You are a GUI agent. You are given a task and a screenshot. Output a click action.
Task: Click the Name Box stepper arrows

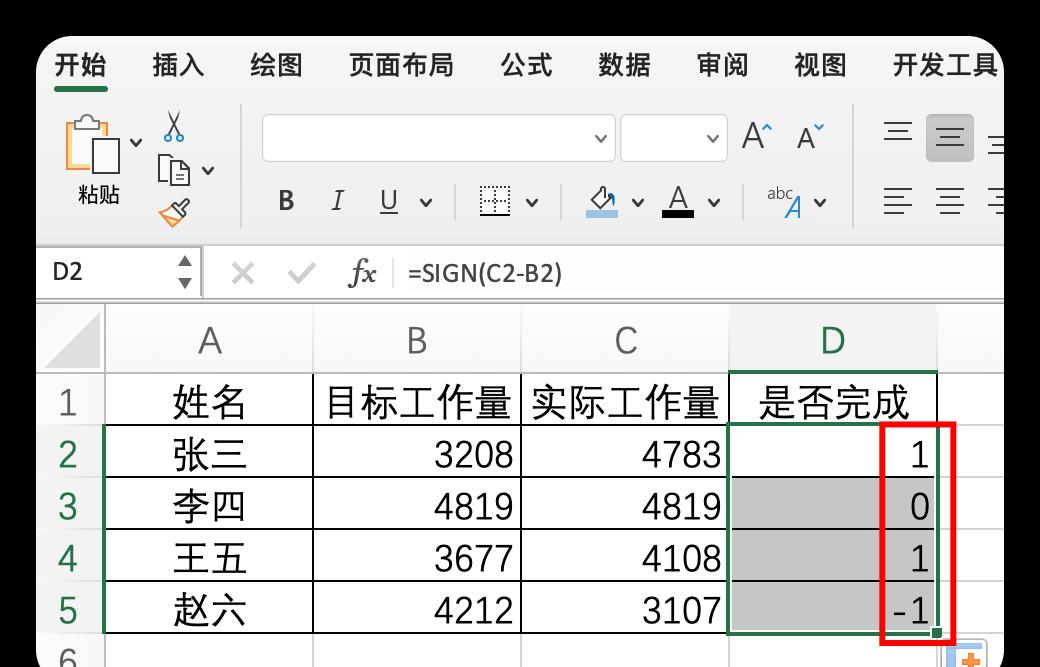tap(185, 272)
